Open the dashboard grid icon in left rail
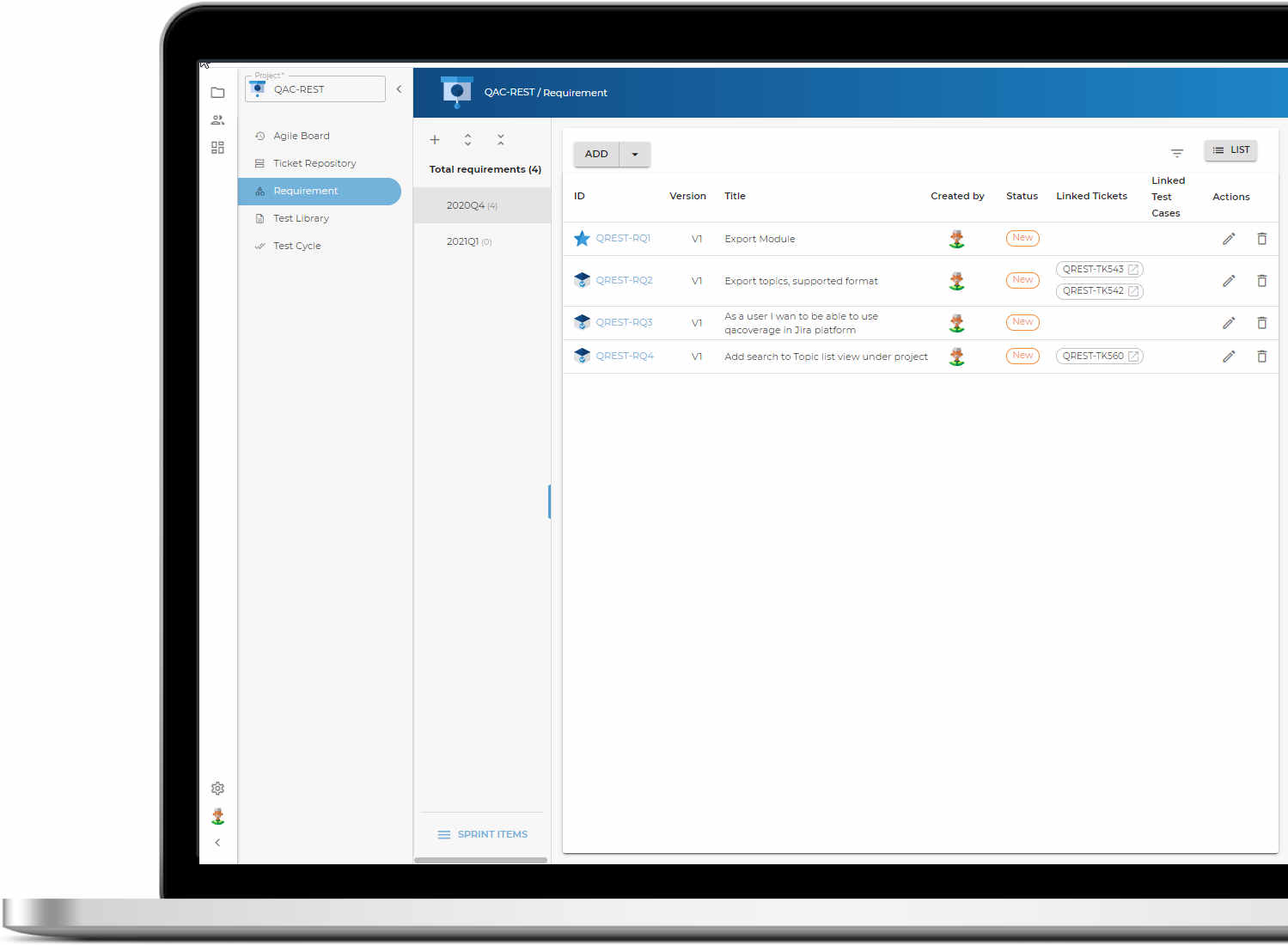This screenshot has height=945, width=1288. [217, 148]
